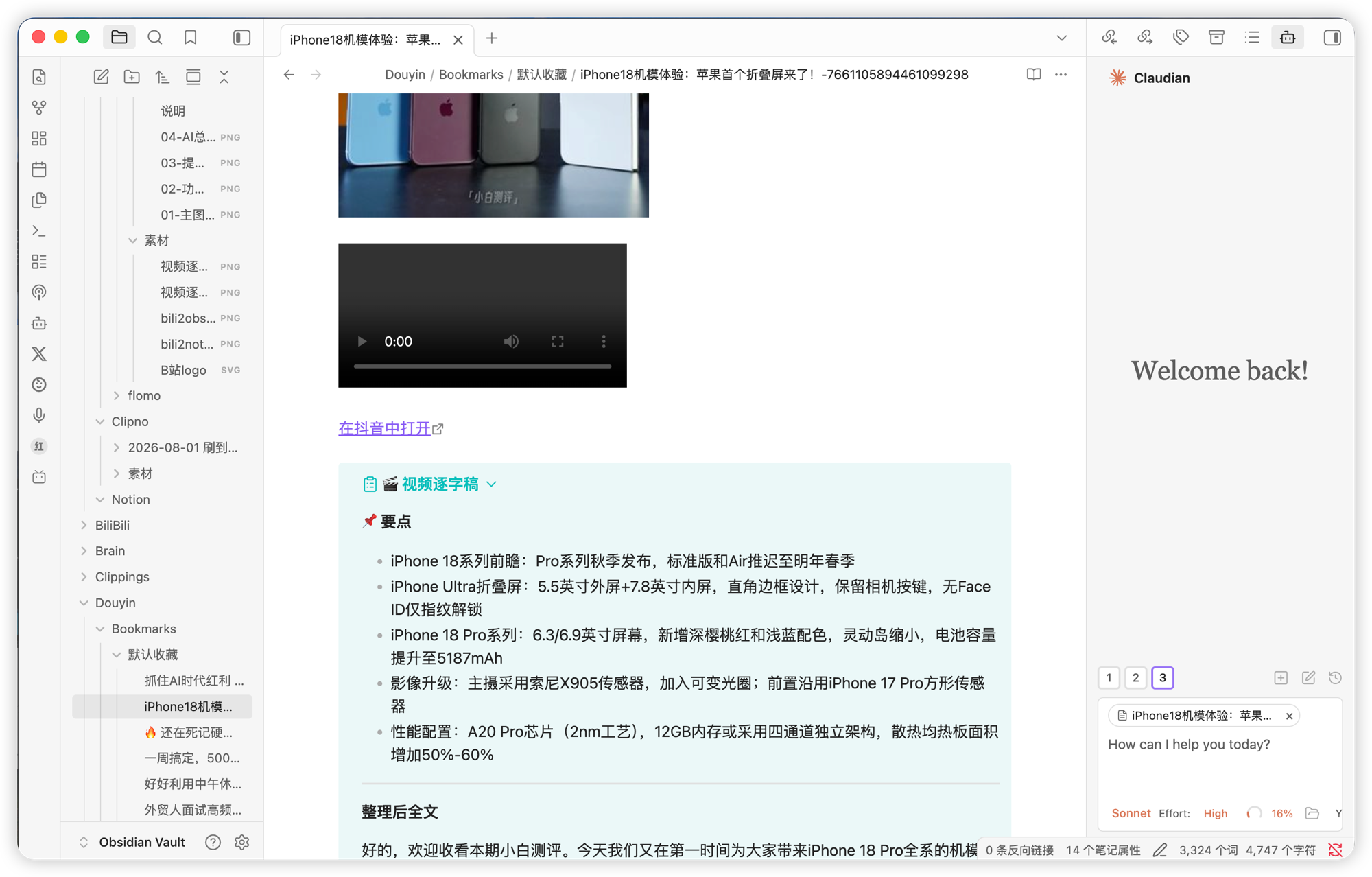Open the file explorer folder icon
The width and height of the screenshot is (1372, 877).
pos(119,38)
